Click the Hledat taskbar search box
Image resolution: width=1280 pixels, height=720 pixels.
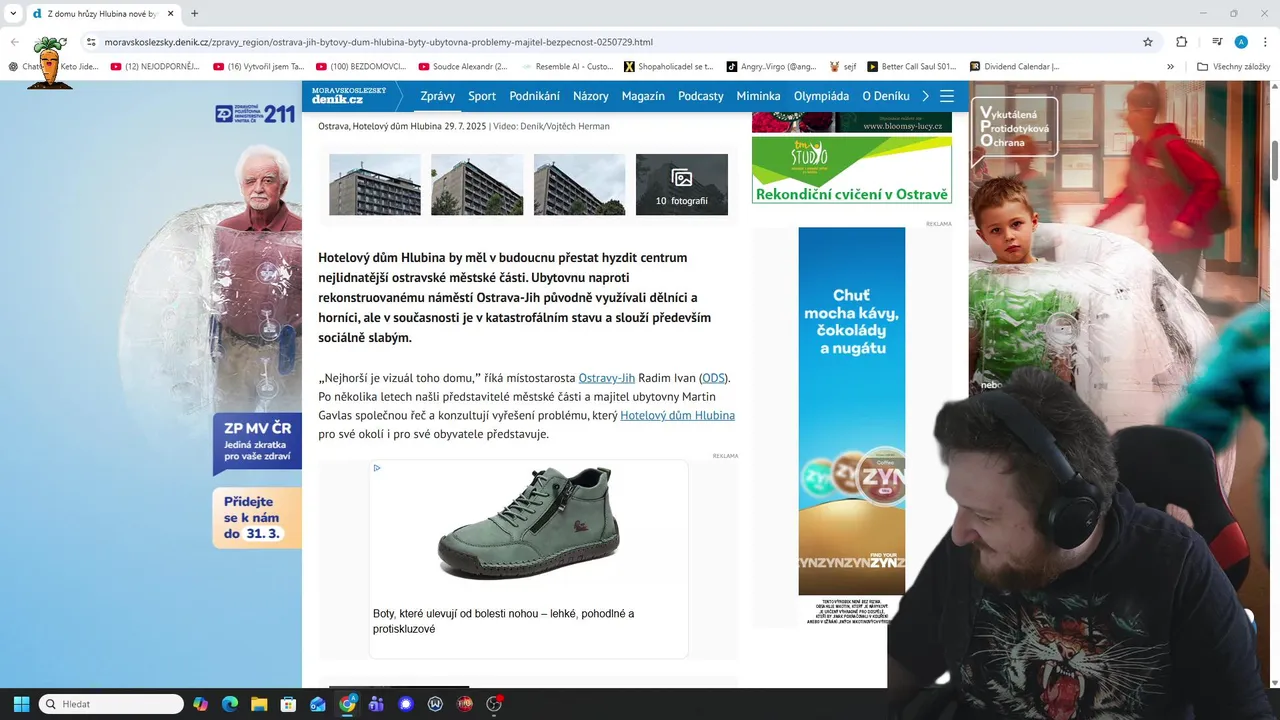(x=111, y=704)
